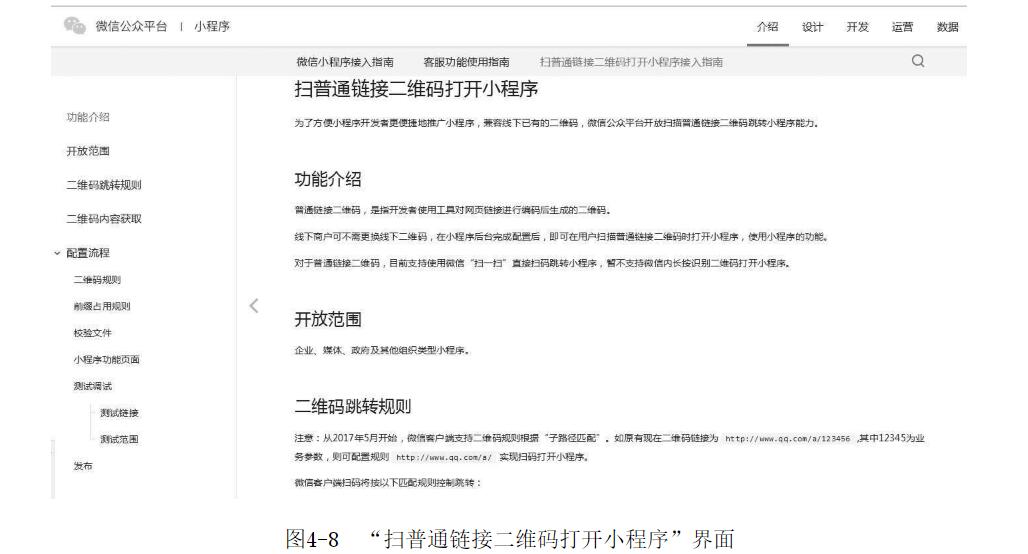Open 测试链接 under 测试调试
Viewport: 1028px width, 554px height.
(119, 412)
